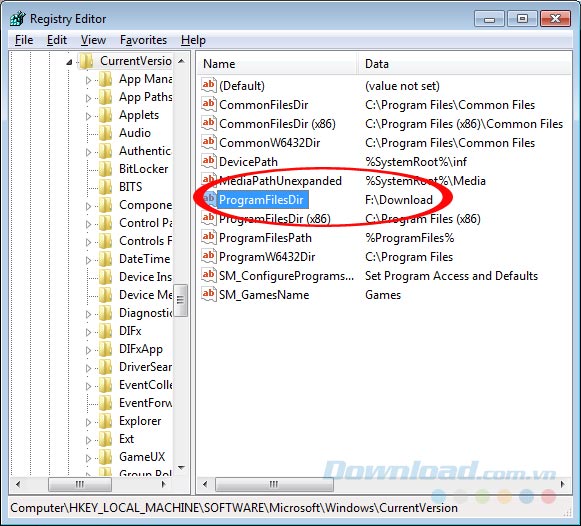Click the string icon beside CommonFilesDir
The height and width of the screenshot is (526, 581).
[208, 104]
